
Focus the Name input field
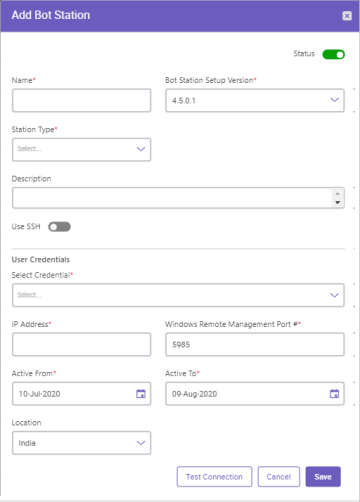pos(81,100)
